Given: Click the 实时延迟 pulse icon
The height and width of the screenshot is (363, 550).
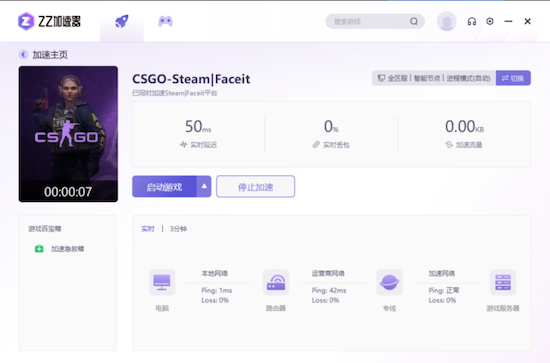Looking at the screenshot, I should [183, 144].
